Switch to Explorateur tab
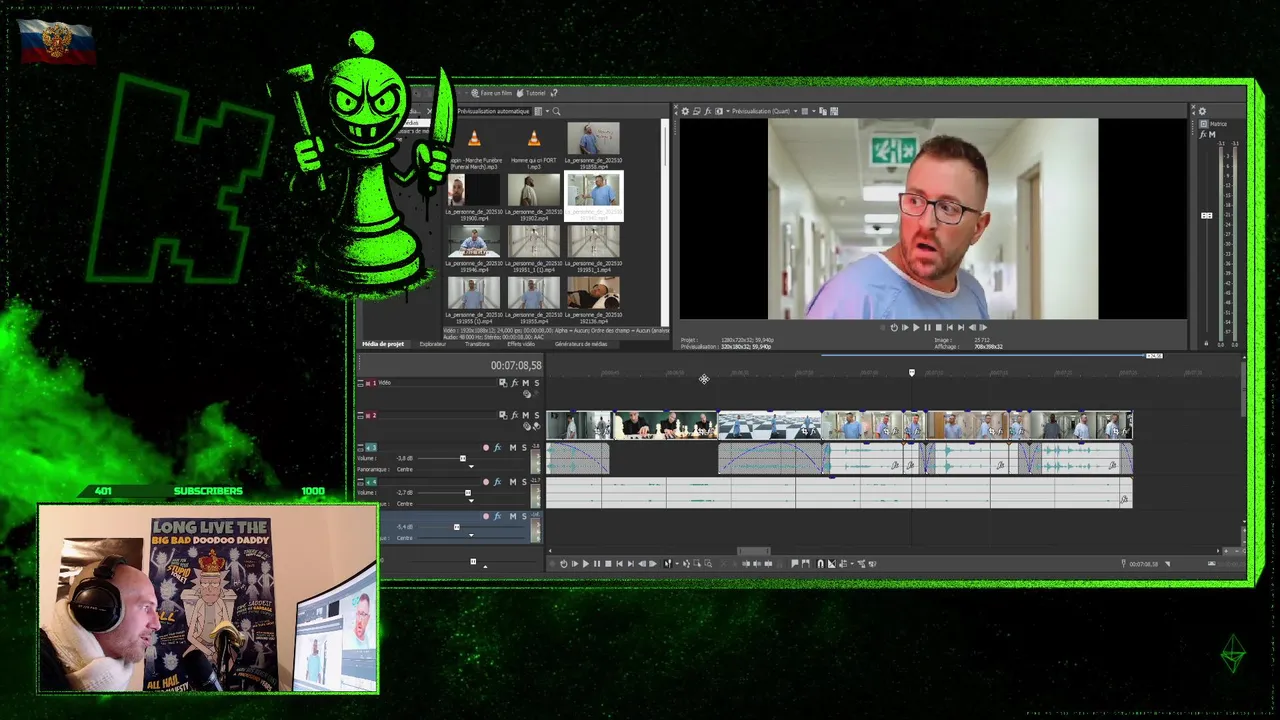 pyautogui.click(x=433, y=344)
